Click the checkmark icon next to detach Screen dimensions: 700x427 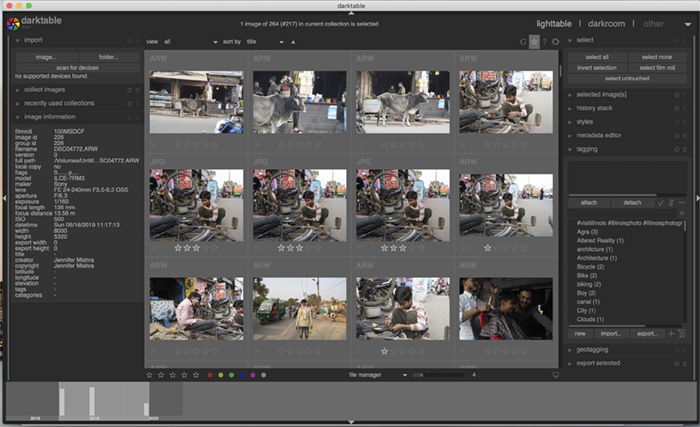[661, 203]
